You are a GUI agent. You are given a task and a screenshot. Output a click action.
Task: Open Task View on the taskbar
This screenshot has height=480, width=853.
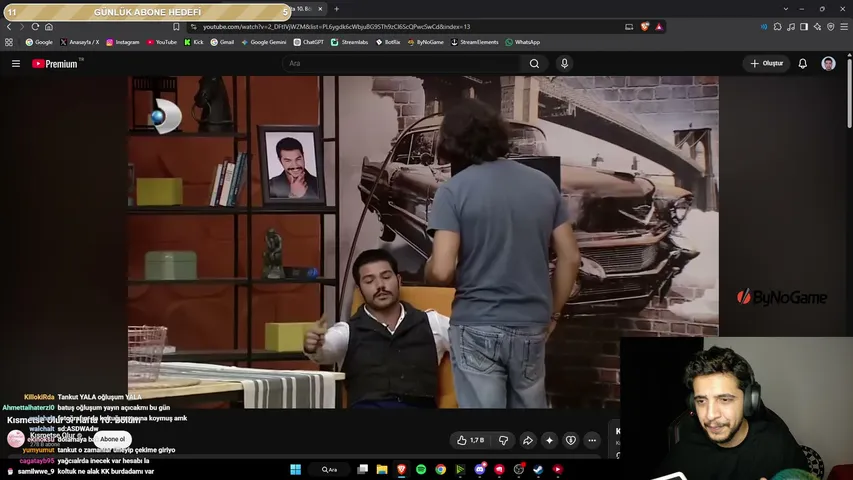tap(362, 469)
